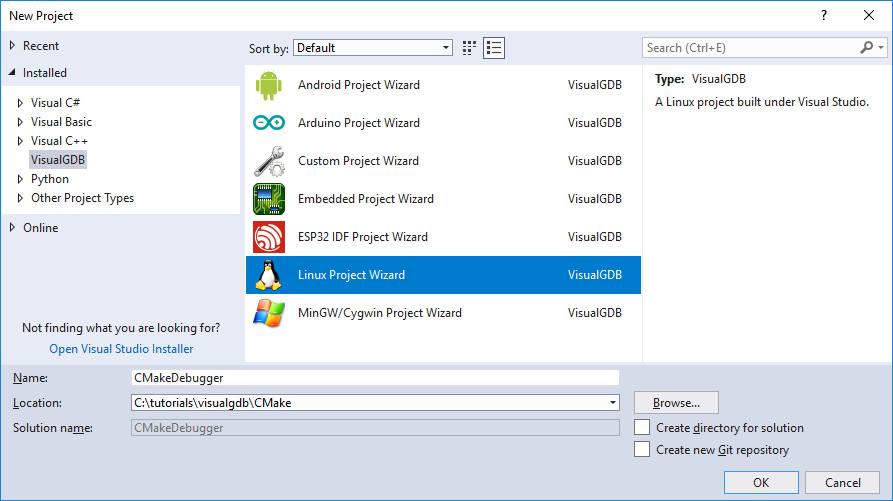The image size is (893, 501).
Task: Open the help question mark button
Action: pos(824,15)
